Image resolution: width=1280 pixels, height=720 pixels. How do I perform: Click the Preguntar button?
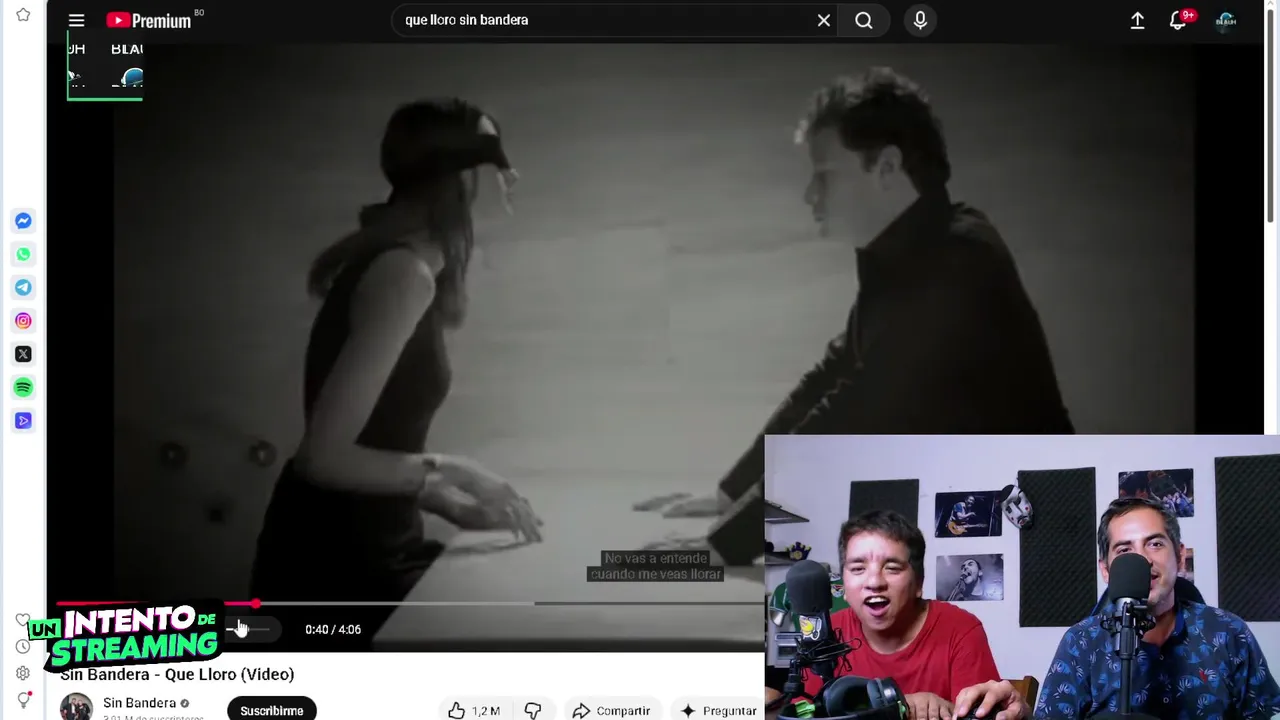718,710
